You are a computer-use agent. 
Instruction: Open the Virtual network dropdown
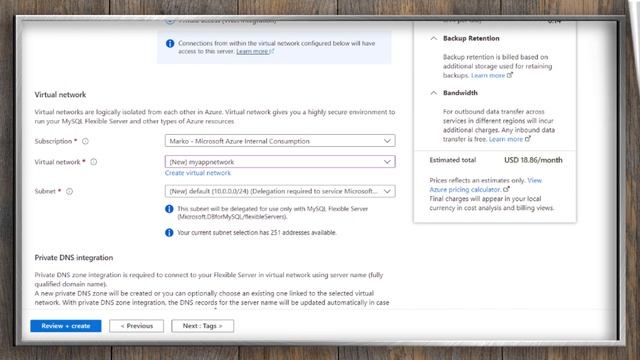tap(280, 162)
